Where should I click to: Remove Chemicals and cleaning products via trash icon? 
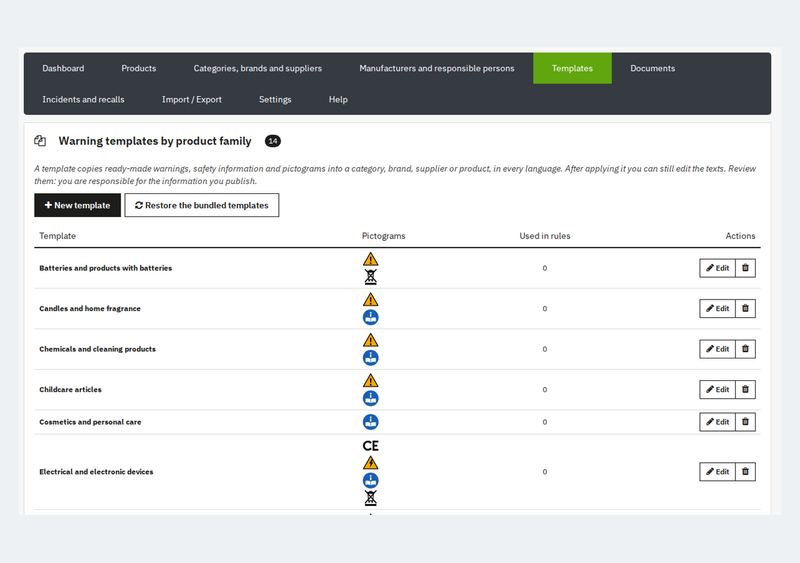pos(745,349)
